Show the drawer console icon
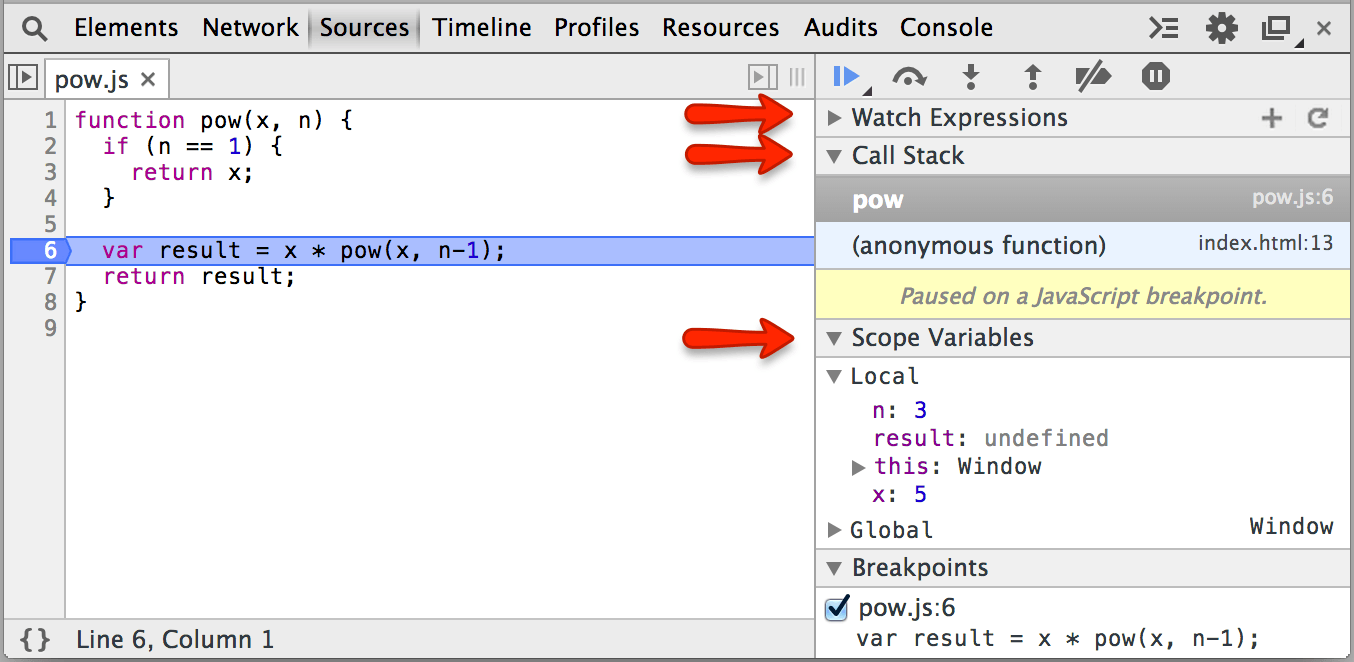This screenshot has width=1354, height=662. [1163, 28]
